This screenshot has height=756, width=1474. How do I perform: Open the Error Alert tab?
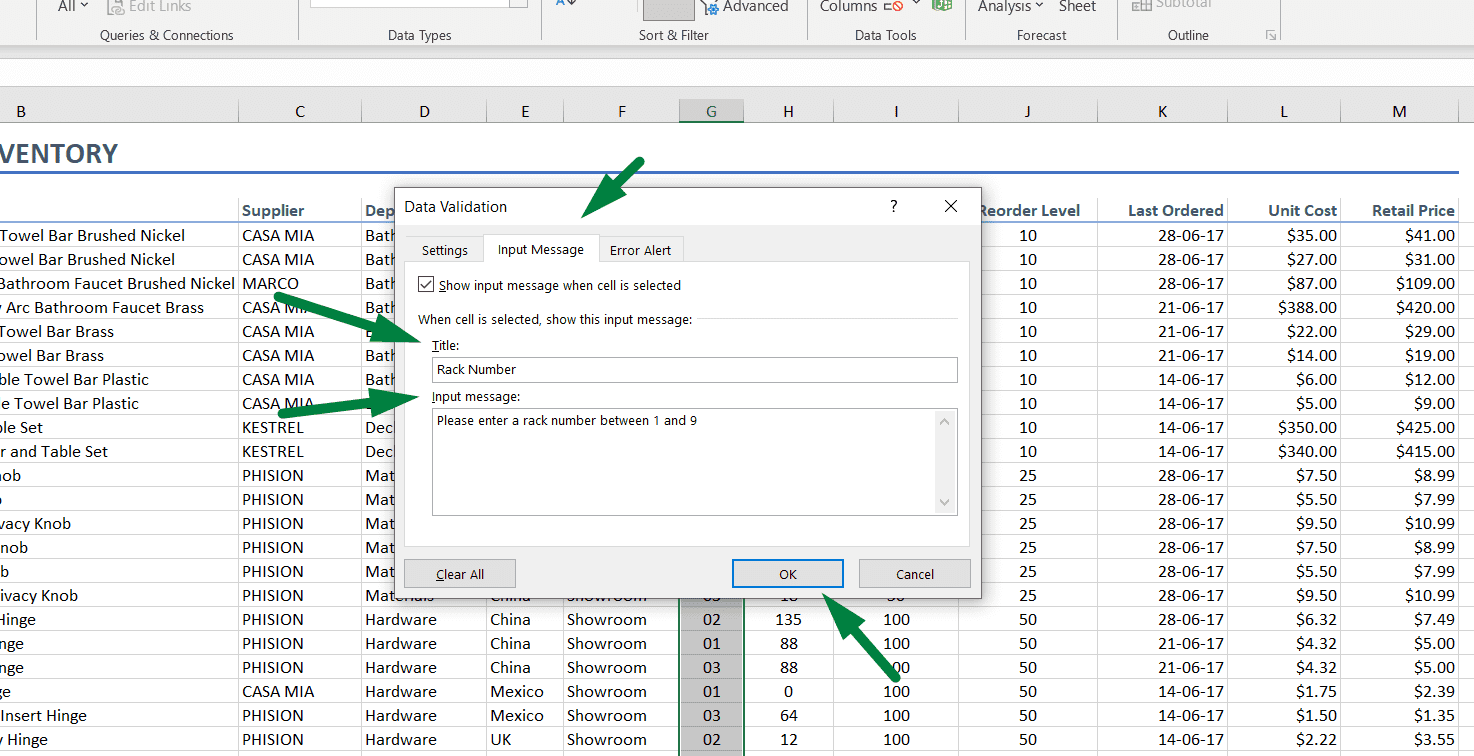(641, 250)
